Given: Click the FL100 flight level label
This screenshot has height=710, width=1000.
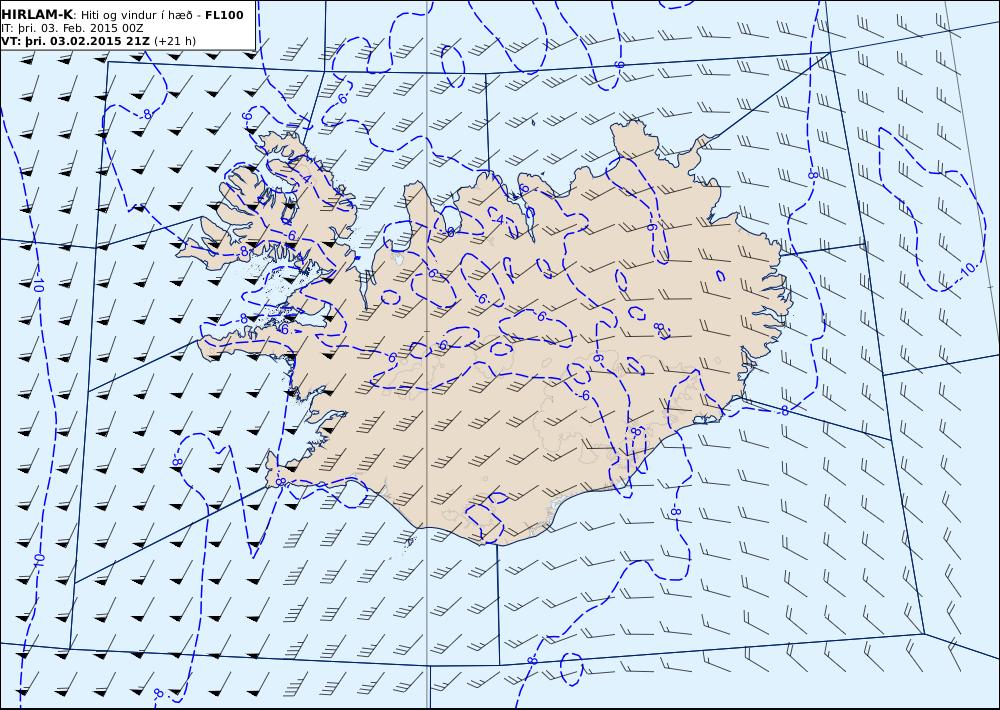Looking at the screenshot, I should coord(224,15).
